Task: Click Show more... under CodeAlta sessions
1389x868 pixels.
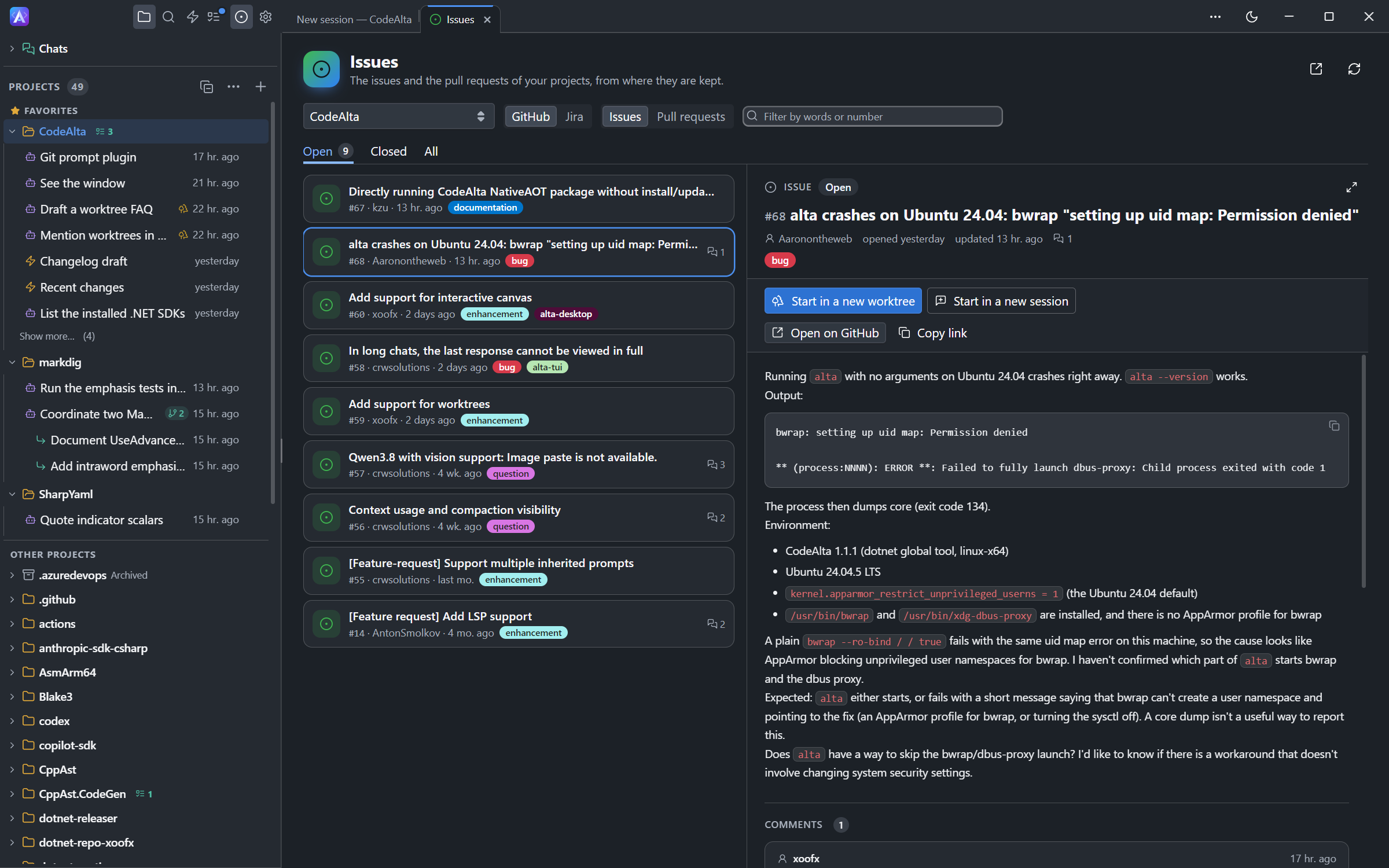Action: pos(47,336)
